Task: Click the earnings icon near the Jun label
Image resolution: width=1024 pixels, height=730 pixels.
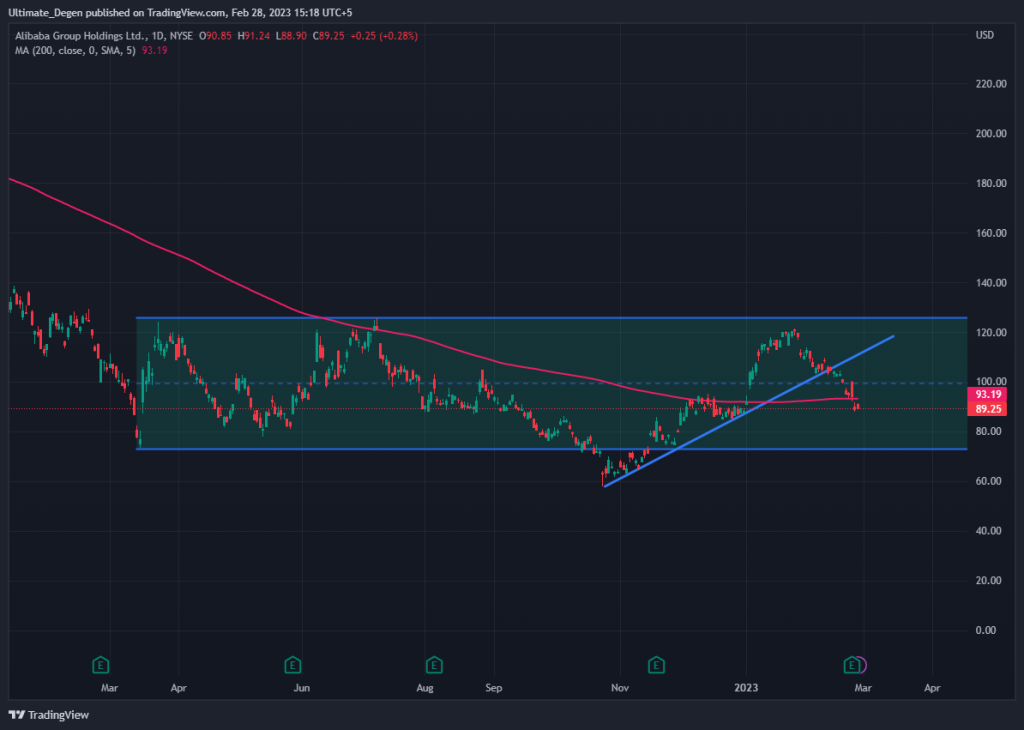Action: (293, 664)
